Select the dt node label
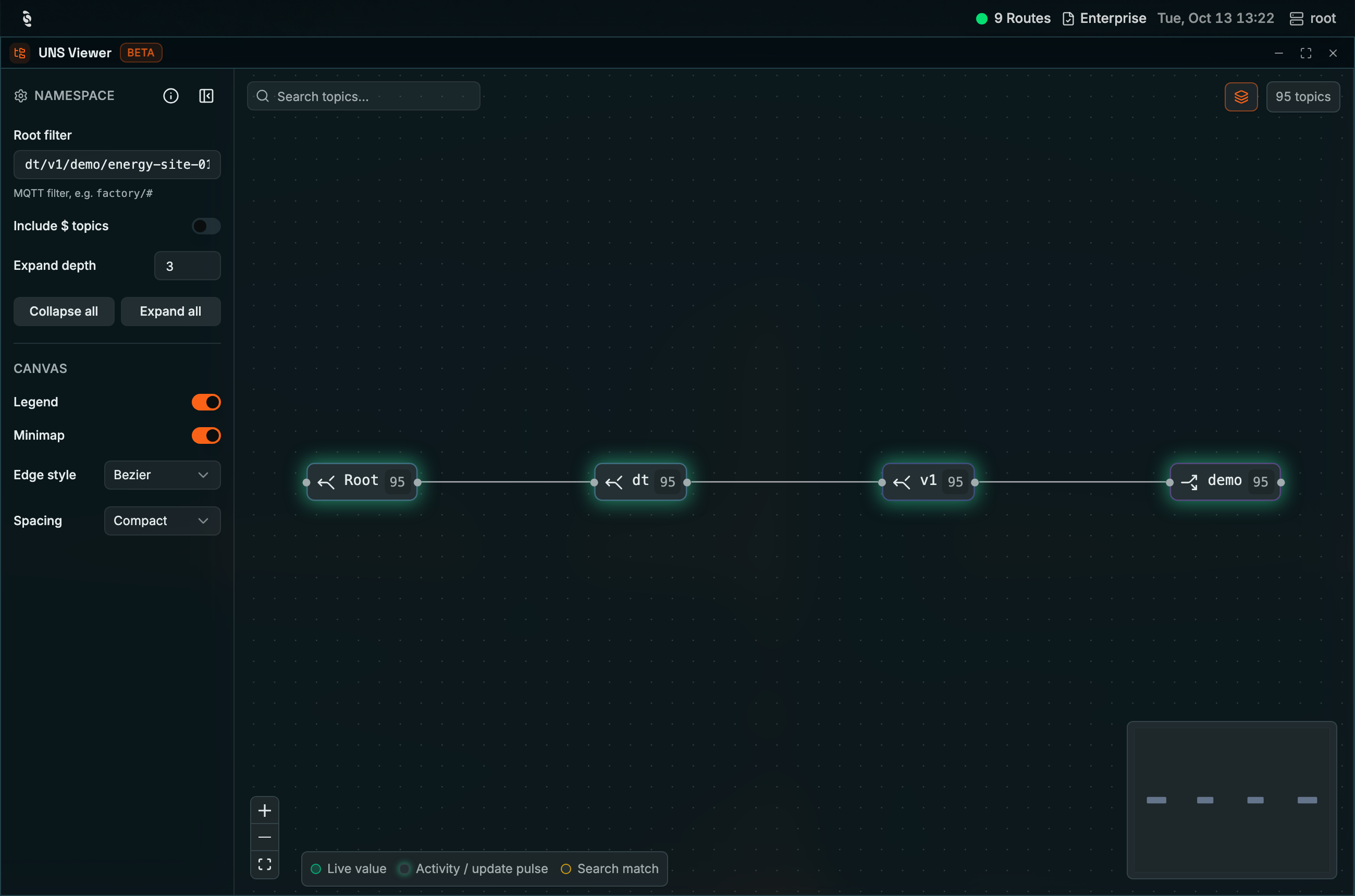1355x896 pixels. coord(640,481)
